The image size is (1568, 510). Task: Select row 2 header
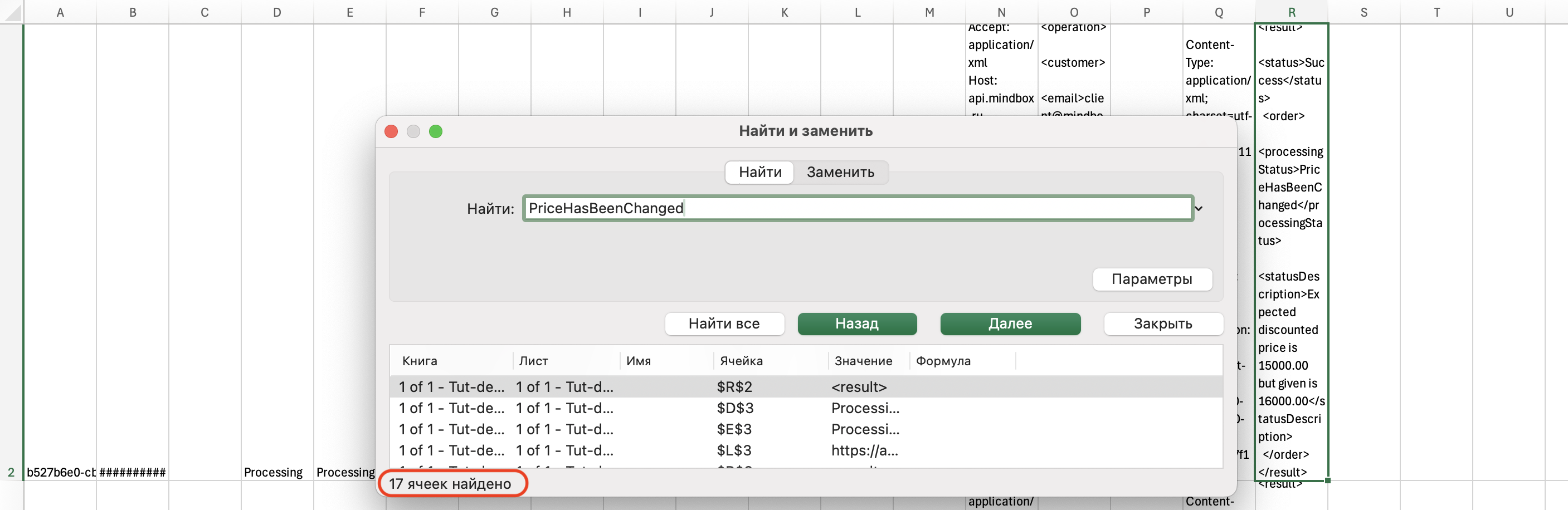click(11, 252)
